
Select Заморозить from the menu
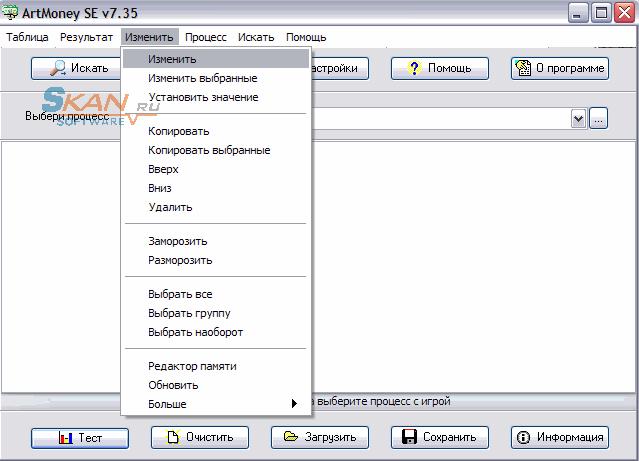[178, 241]
